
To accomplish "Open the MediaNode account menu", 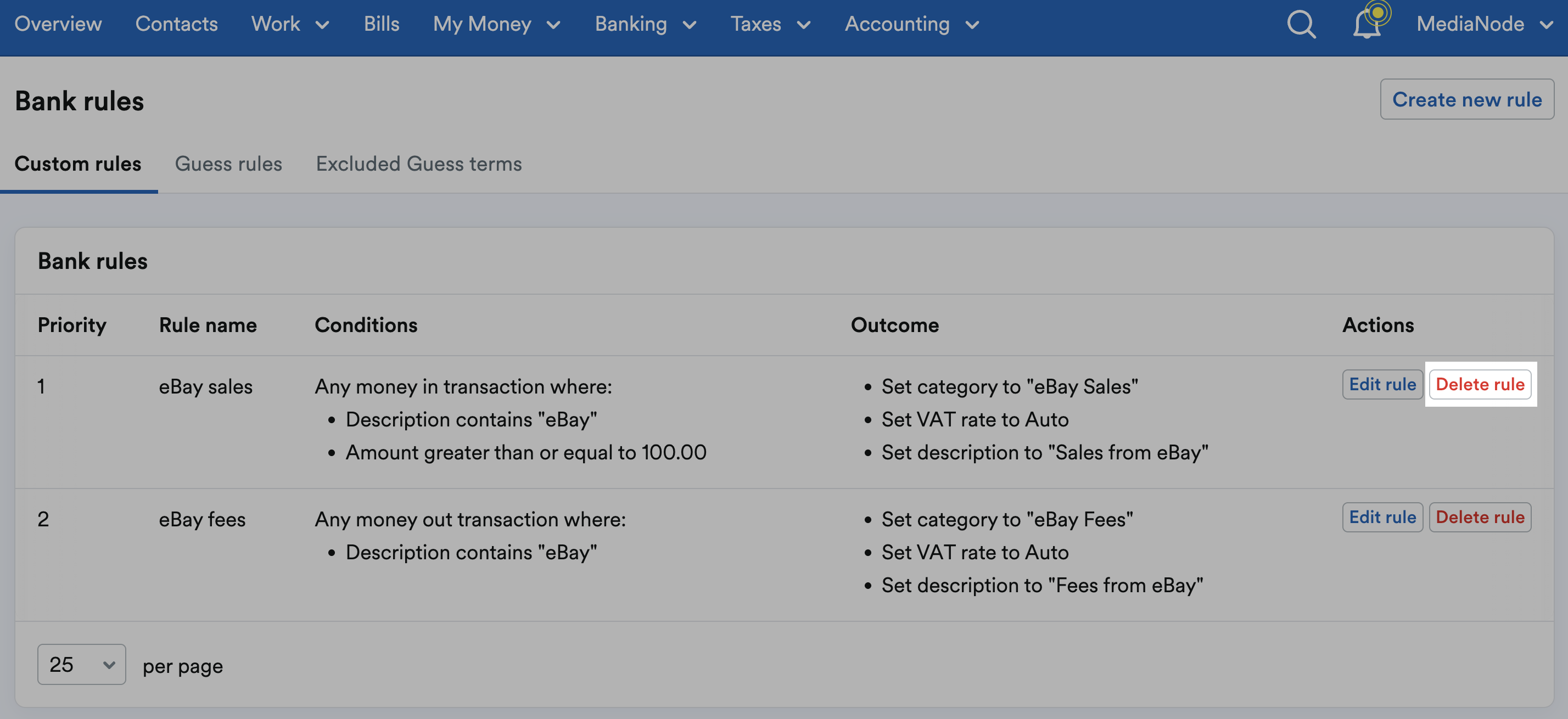I will [x=1485, y=24].
